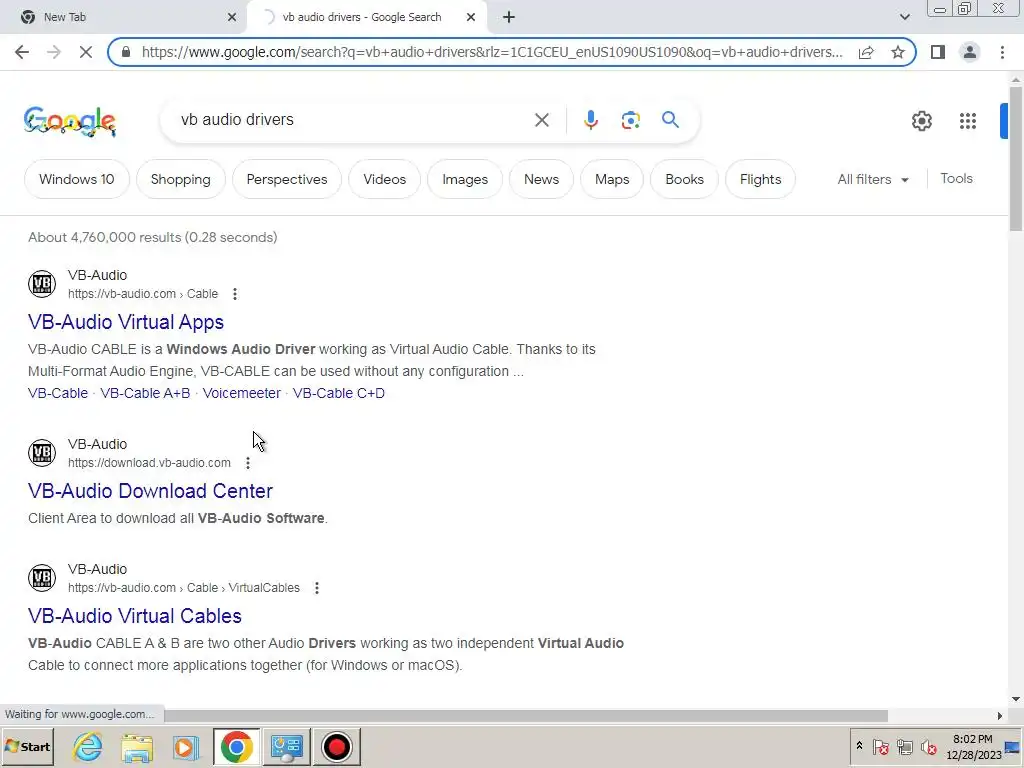The image size is (1024, 768).
Task: Open the VB-Cable A+B sitelink
Action: (x=145, y=393)
